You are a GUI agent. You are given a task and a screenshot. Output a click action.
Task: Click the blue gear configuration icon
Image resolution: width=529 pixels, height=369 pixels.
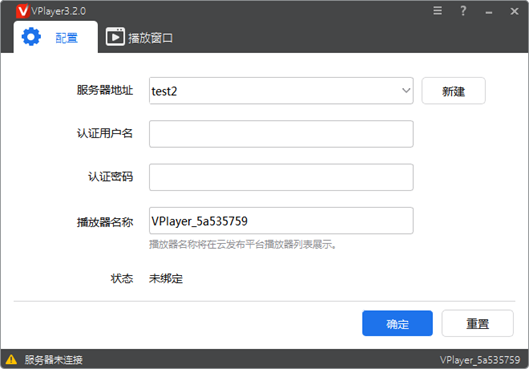pyautogui.click(x=31, y=37)
